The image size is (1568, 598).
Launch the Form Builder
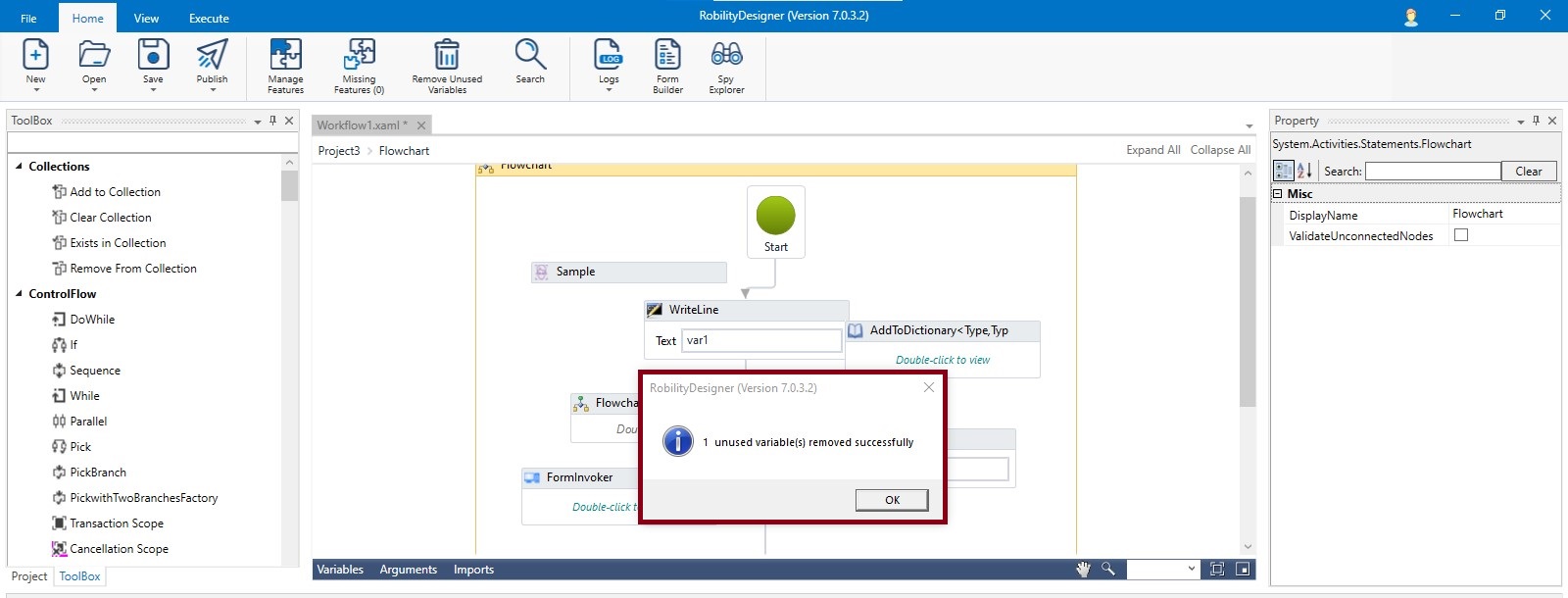point(667,55)
